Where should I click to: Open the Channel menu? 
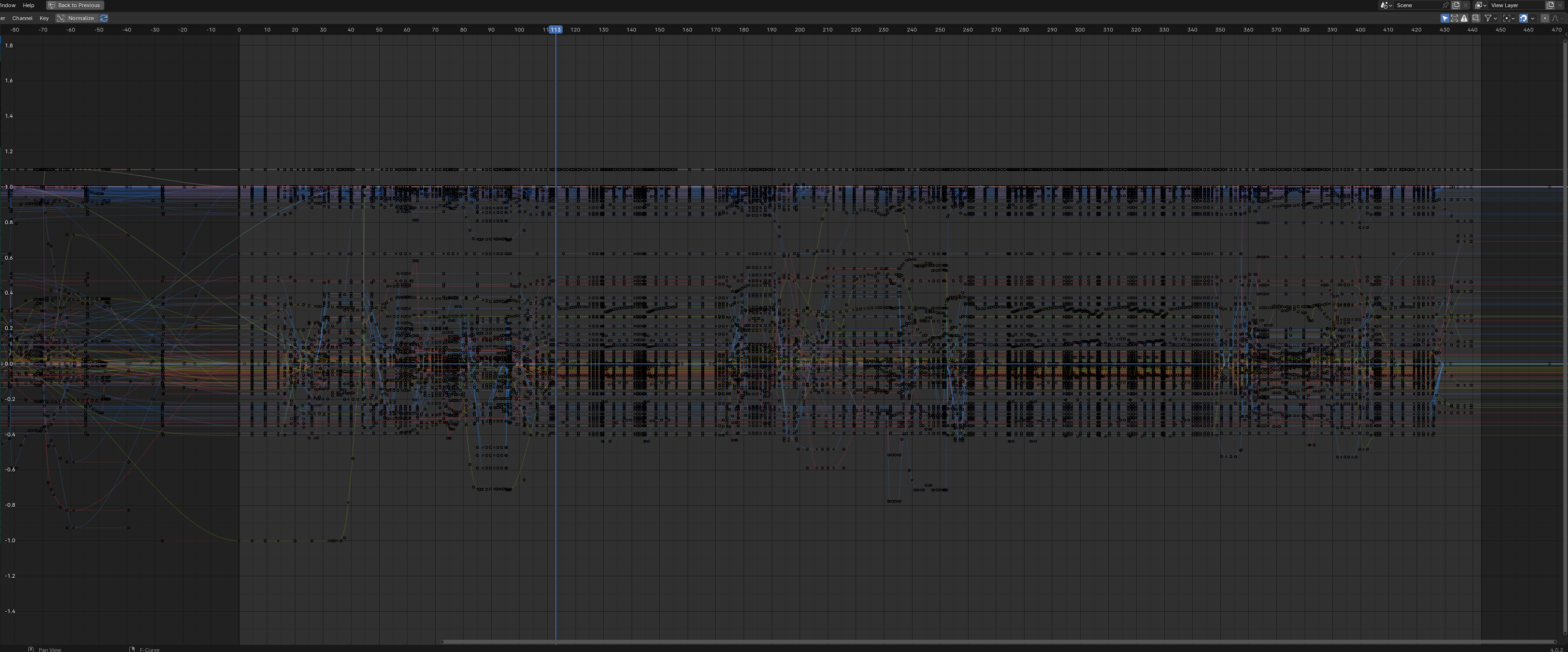[x=22, y=18]
